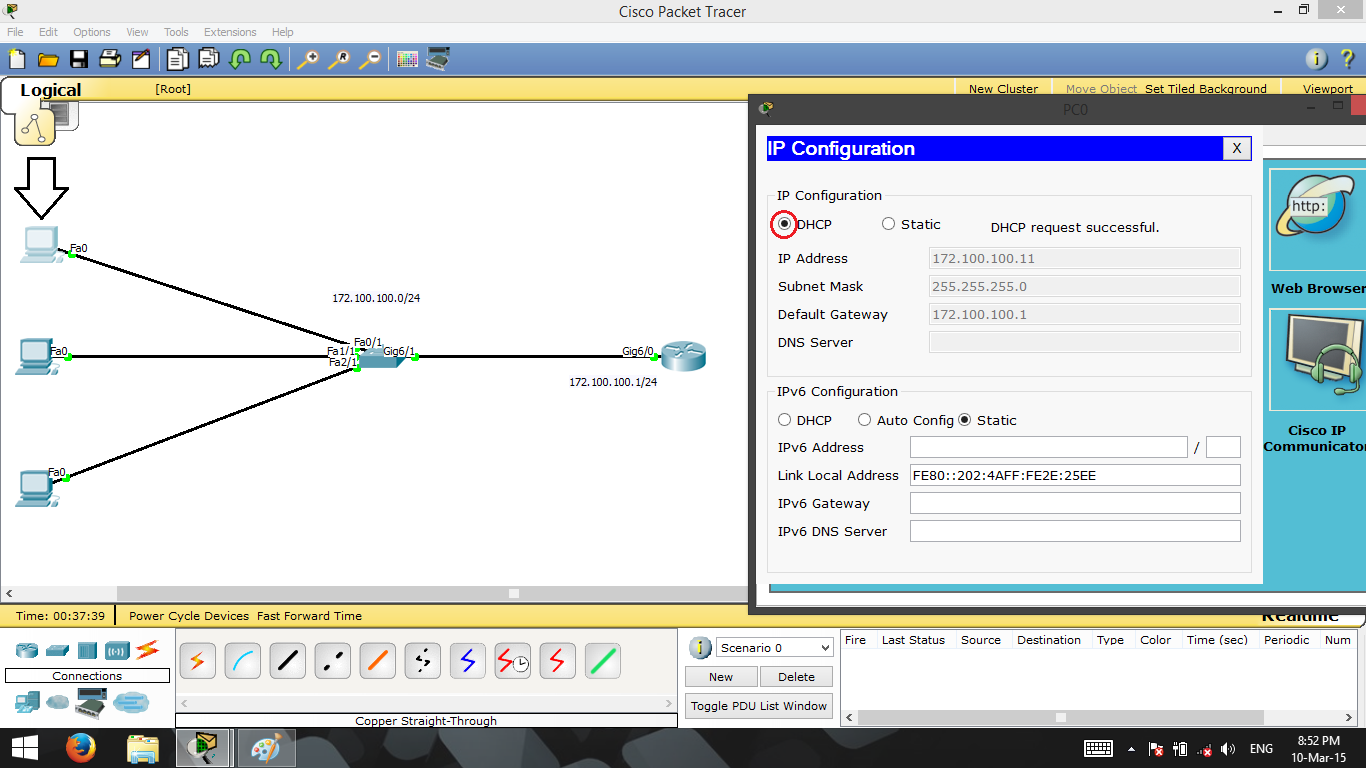Select Static IPv4 addressing
The image size is (1366, 768).
[x=888, y=224]
